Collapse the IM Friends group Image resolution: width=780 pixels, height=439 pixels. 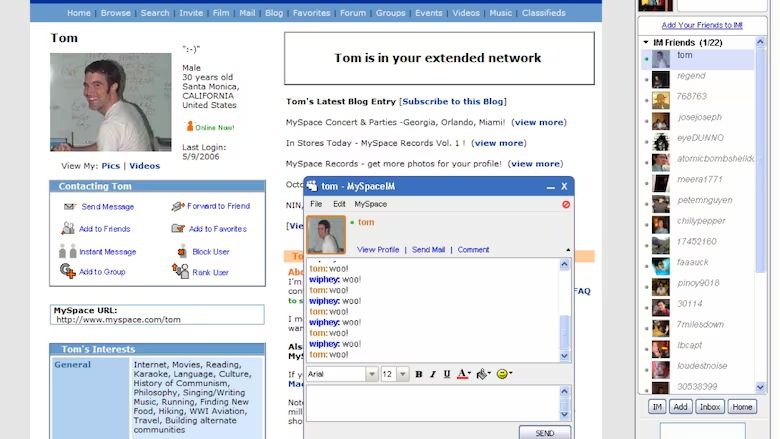click(x=646, y=42)
